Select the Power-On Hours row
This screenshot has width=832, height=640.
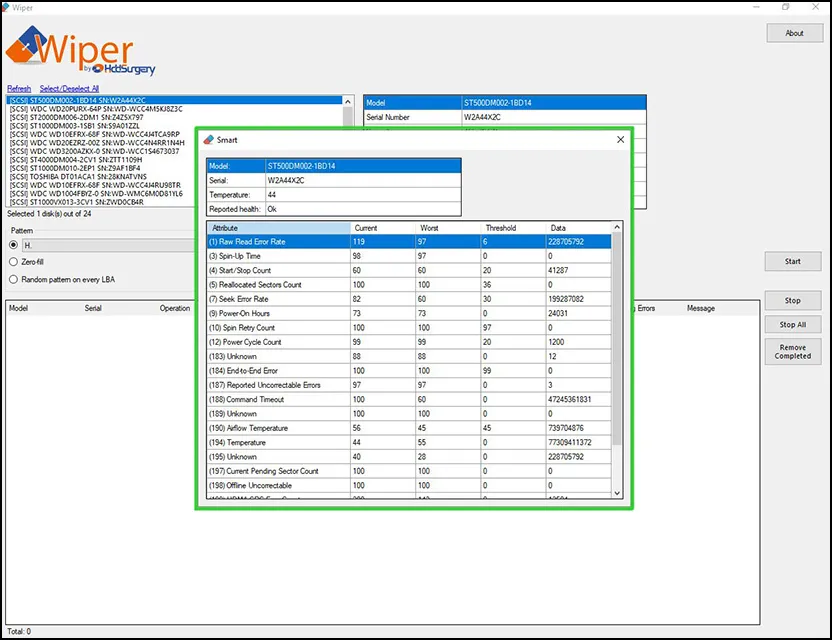coord(409,313)
